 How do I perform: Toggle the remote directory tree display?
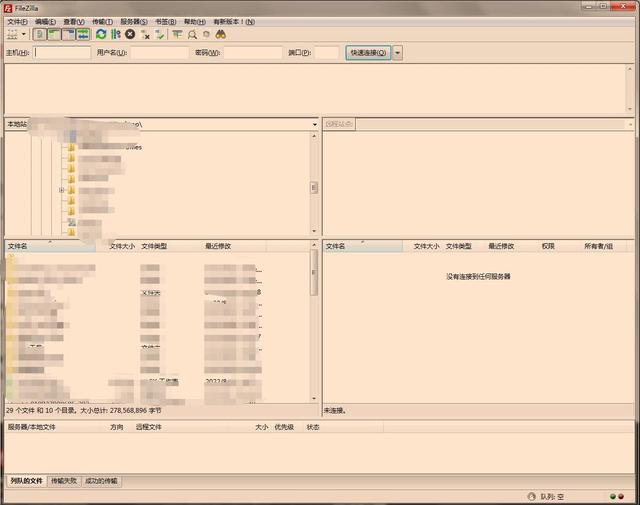(x=69, y=34)
